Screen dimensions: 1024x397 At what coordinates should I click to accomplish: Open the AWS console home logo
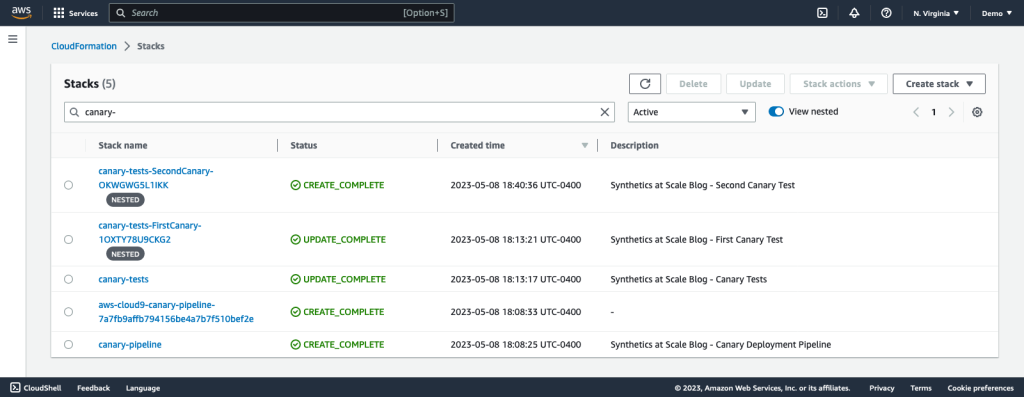point(21,13)
